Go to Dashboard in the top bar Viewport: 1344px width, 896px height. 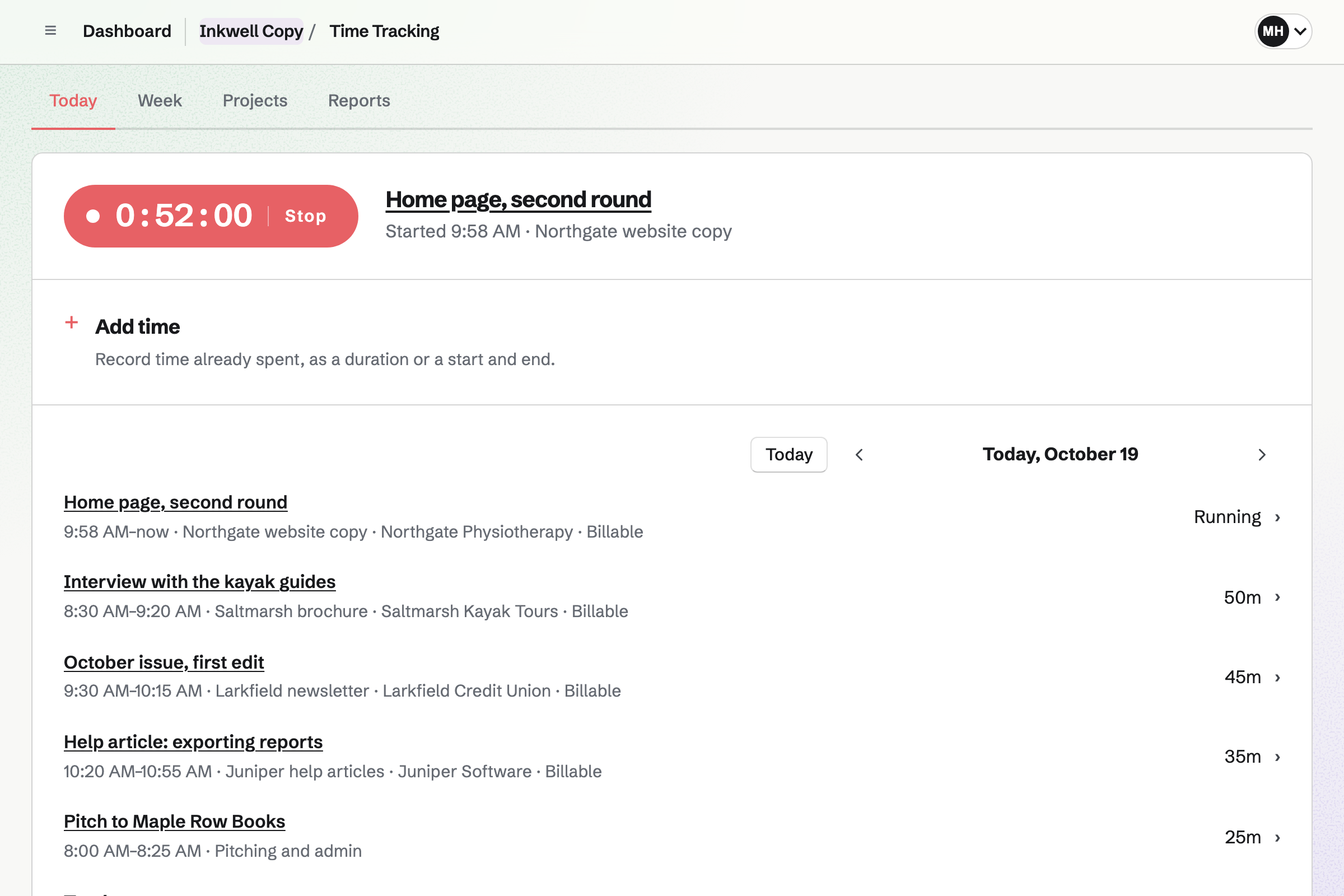[x=127, y=31]
